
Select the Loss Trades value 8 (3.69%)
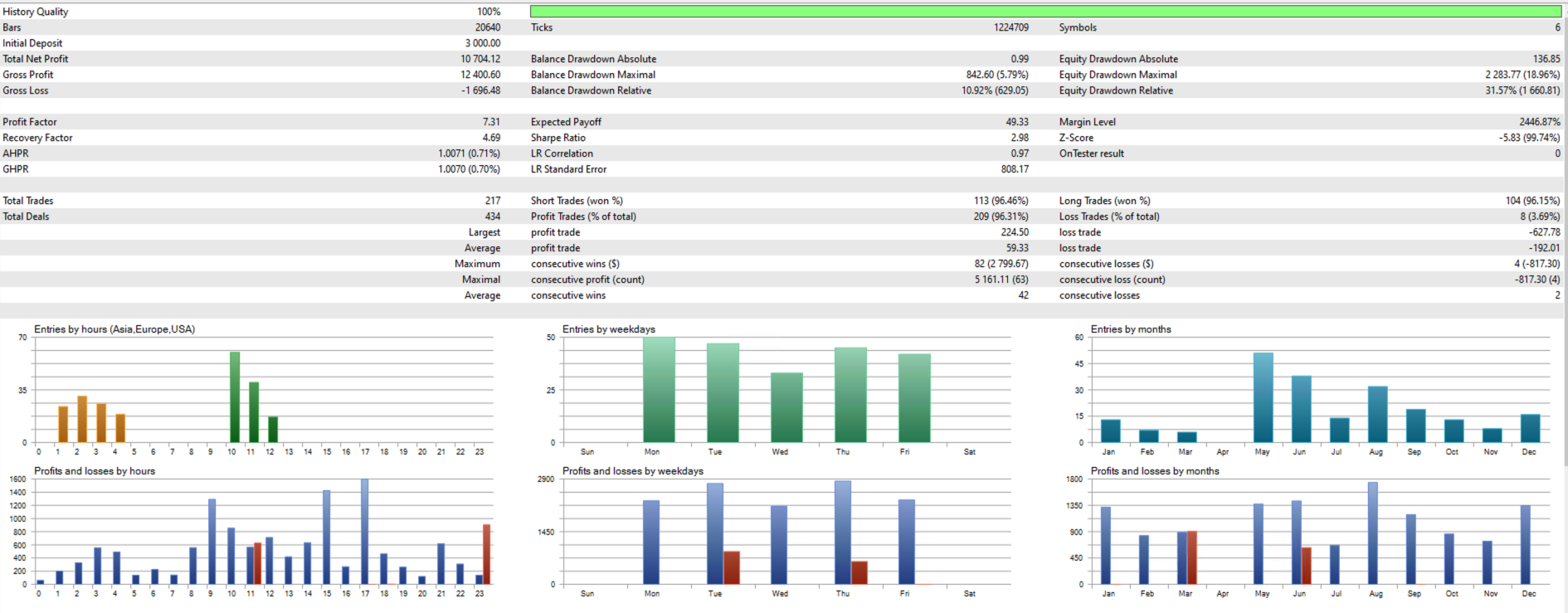pyautogui.click(x=1540, y=216)
